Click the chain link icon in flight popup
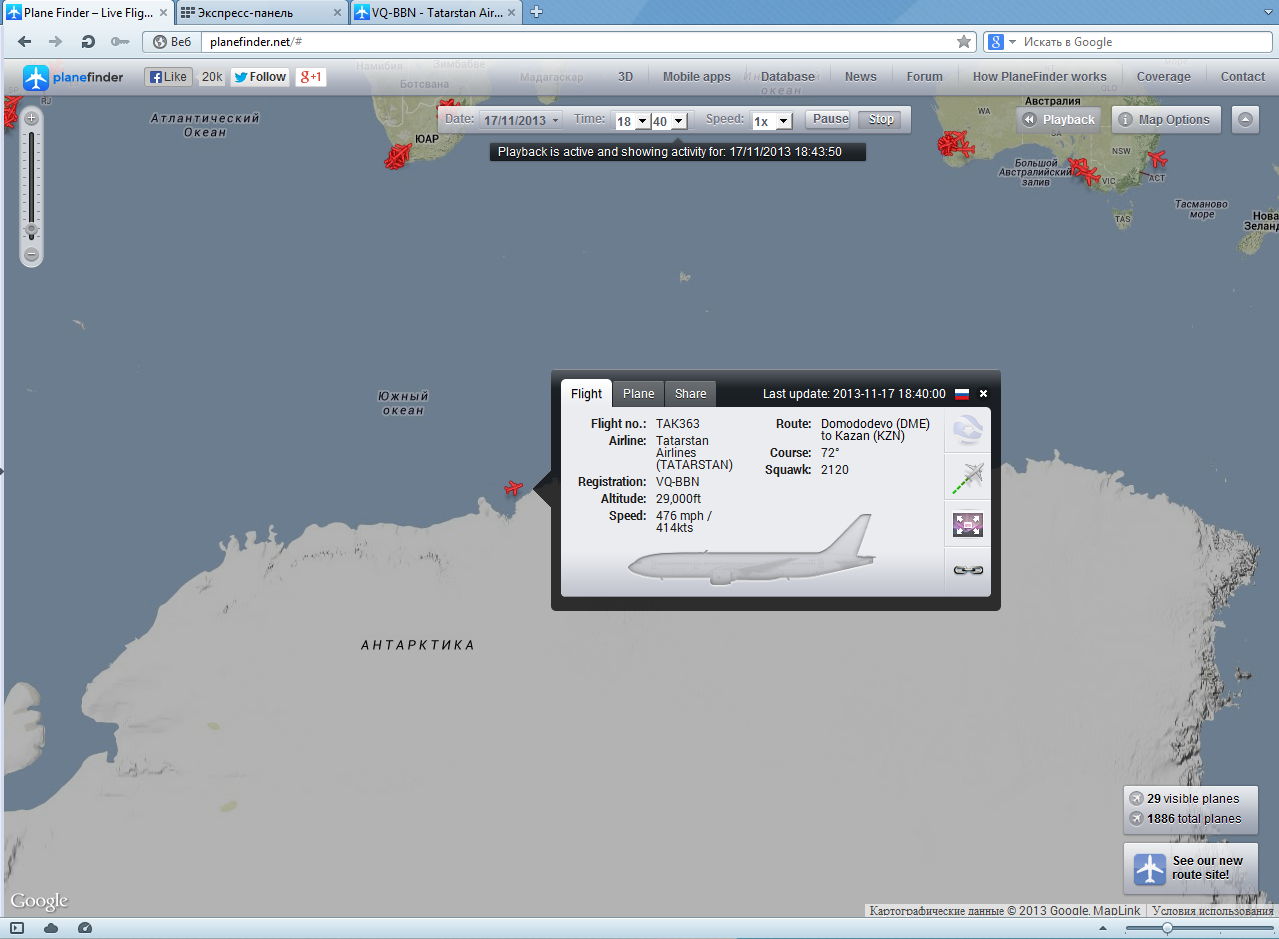 [x=967, y=570]
